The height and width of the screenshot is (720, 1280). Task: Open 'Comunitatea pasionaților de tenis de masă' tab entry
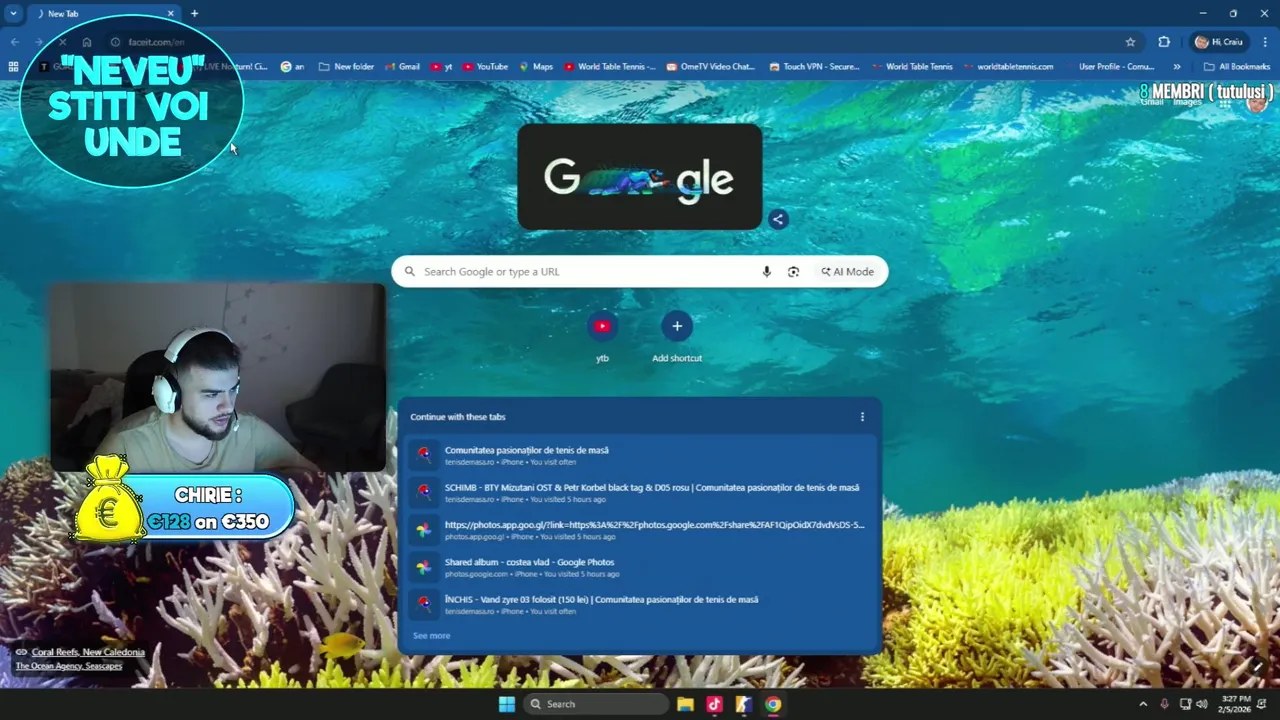pos(640,455)
